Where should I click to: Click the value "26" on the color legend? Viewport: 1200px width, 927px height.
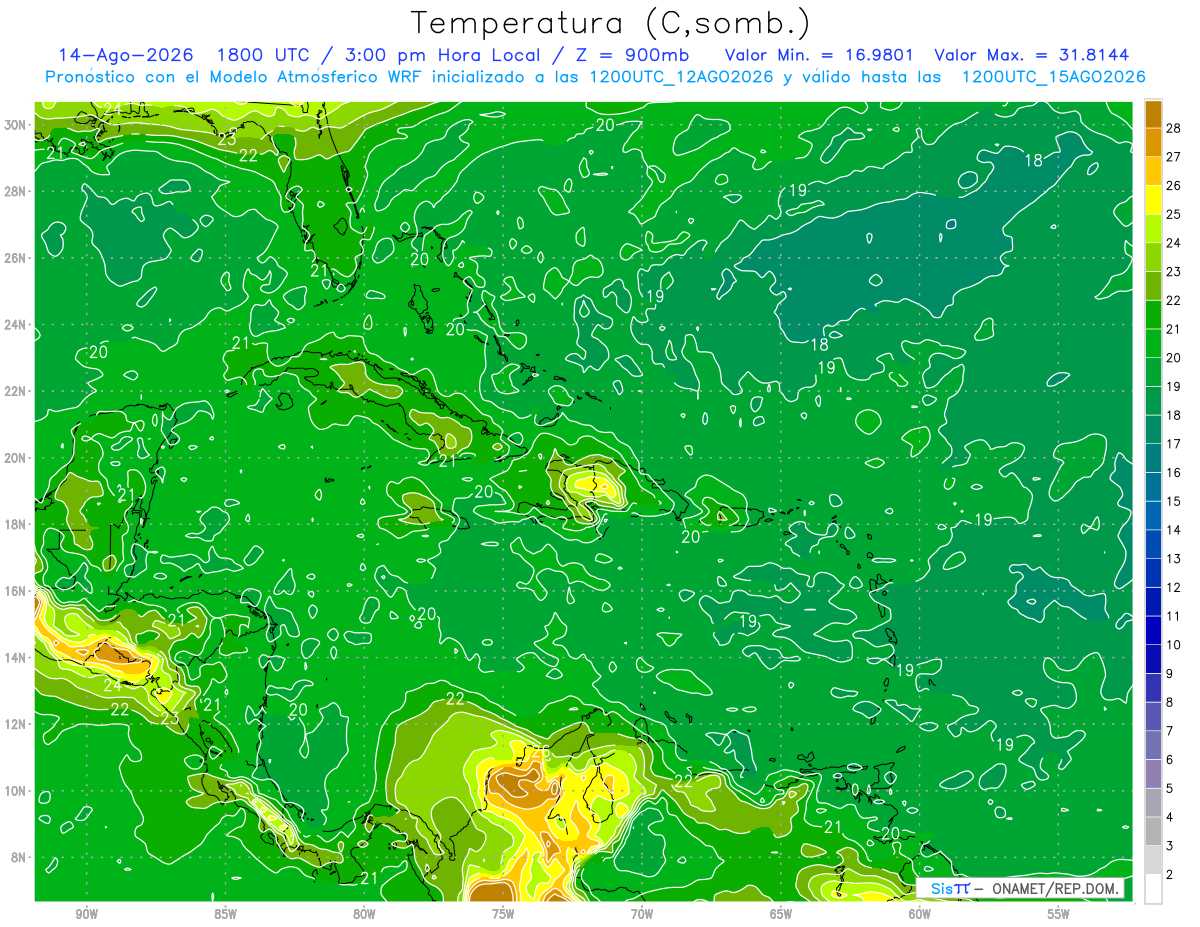coord(1173,185)
